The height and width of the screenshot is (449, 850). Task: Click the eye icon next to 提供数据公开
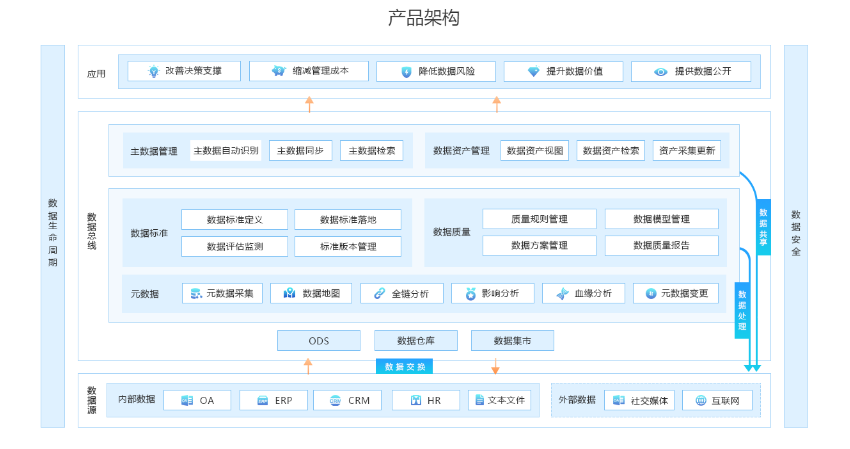tap(661, 72)
